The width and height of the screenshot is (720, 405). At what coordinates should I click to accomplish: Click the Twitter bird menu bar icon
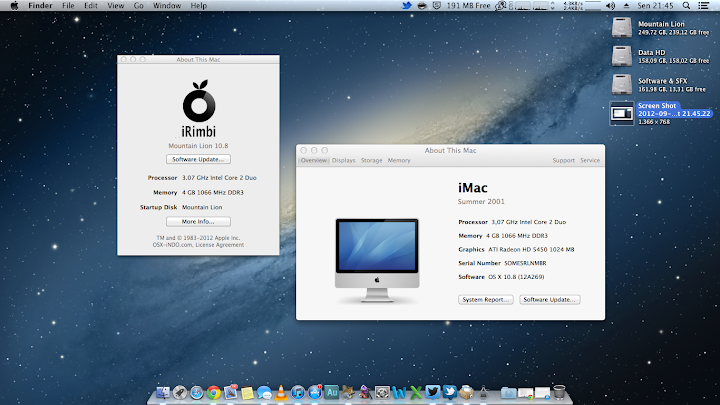[406, 6]
